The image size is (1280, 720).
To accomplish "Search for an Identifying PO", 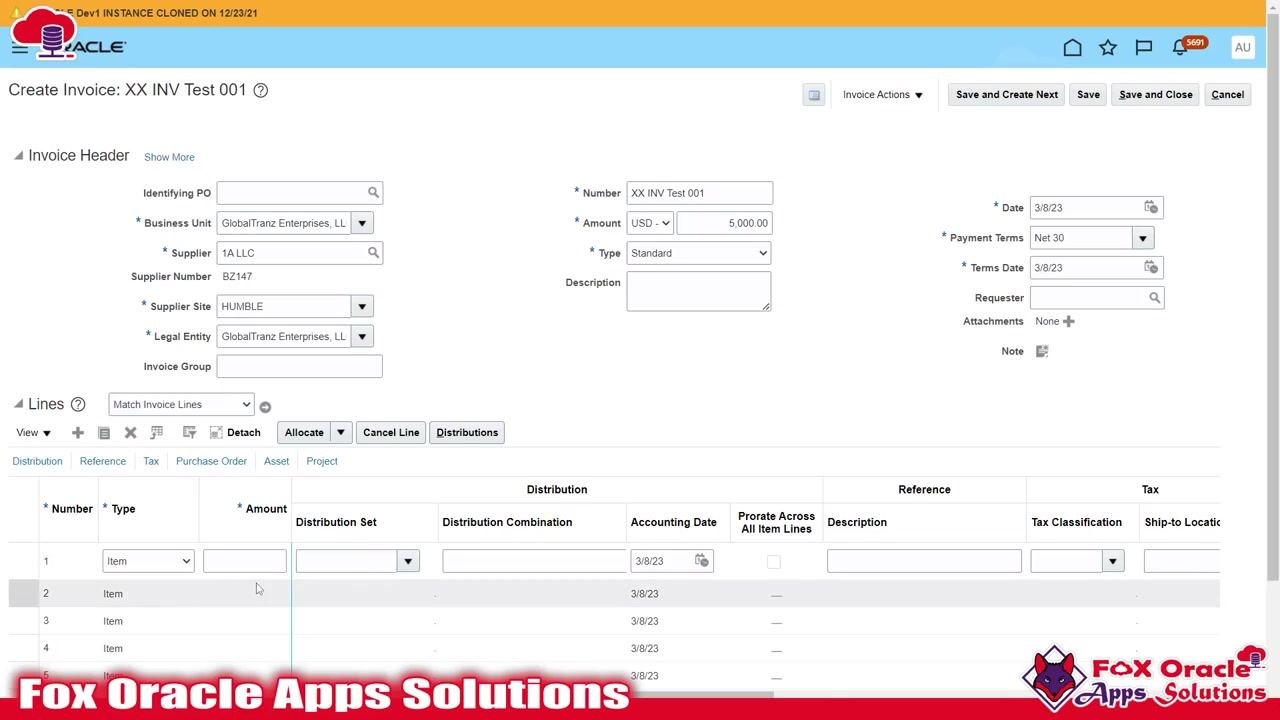I will click(373, 193).
